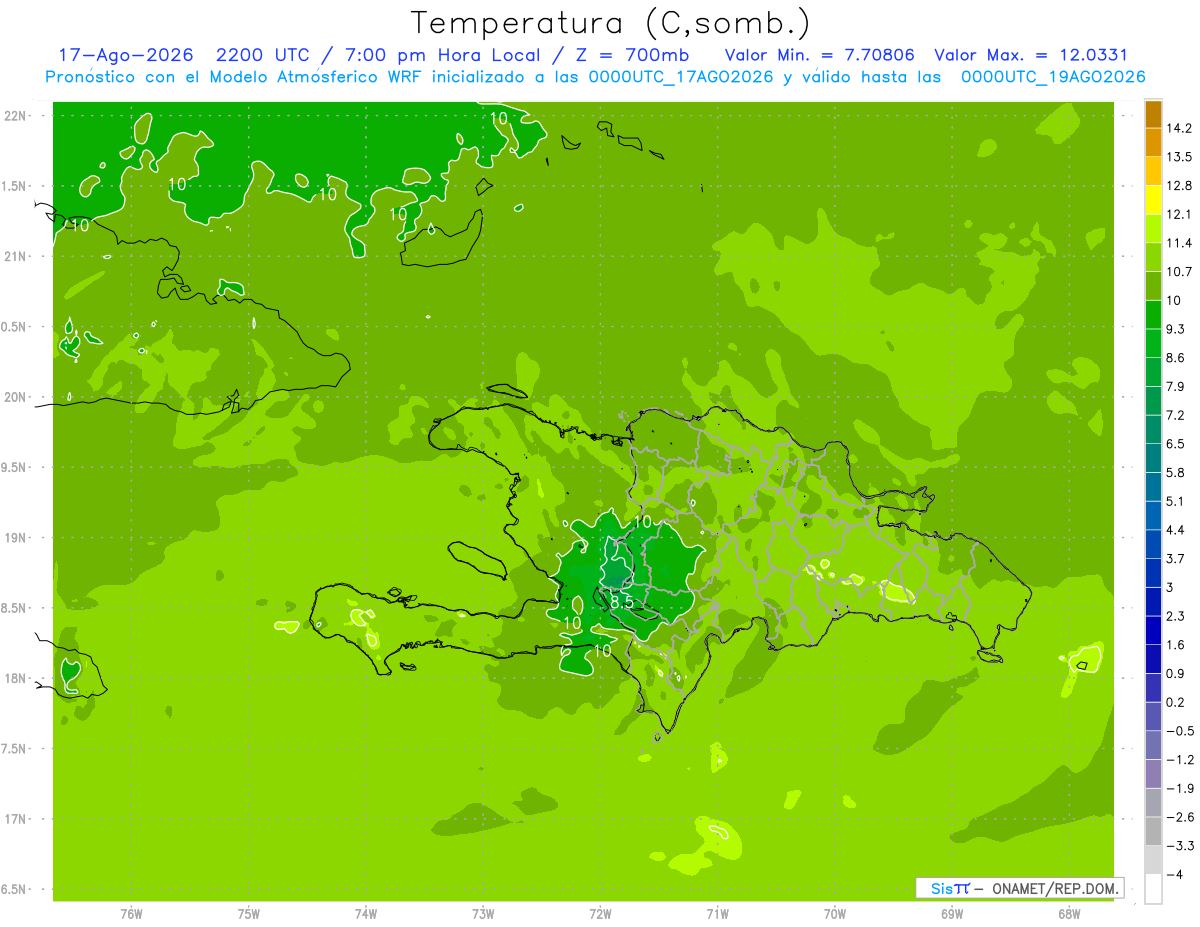Click the '8.5' contour label on the map
This screenshot has height=927, width=1200.
[621, 602]
